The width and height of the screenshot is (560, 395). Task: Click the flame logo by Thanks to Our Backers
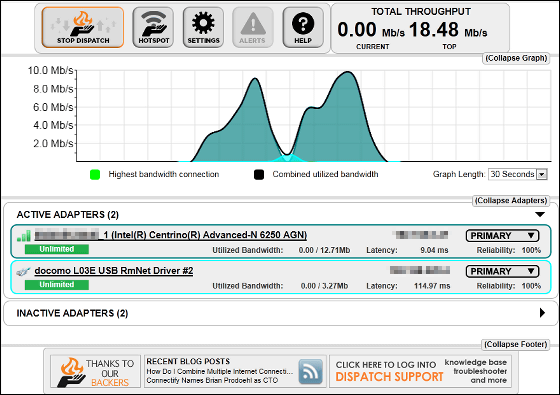coord(72,372)
